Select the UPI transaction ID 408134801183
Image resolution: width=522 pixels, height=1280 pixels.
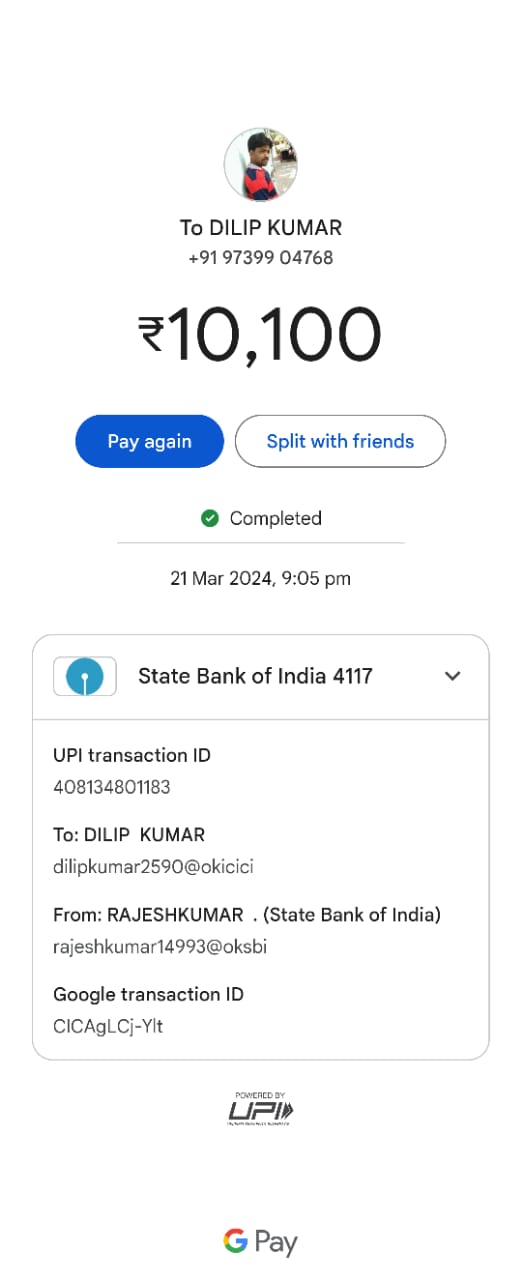(112, 787)
